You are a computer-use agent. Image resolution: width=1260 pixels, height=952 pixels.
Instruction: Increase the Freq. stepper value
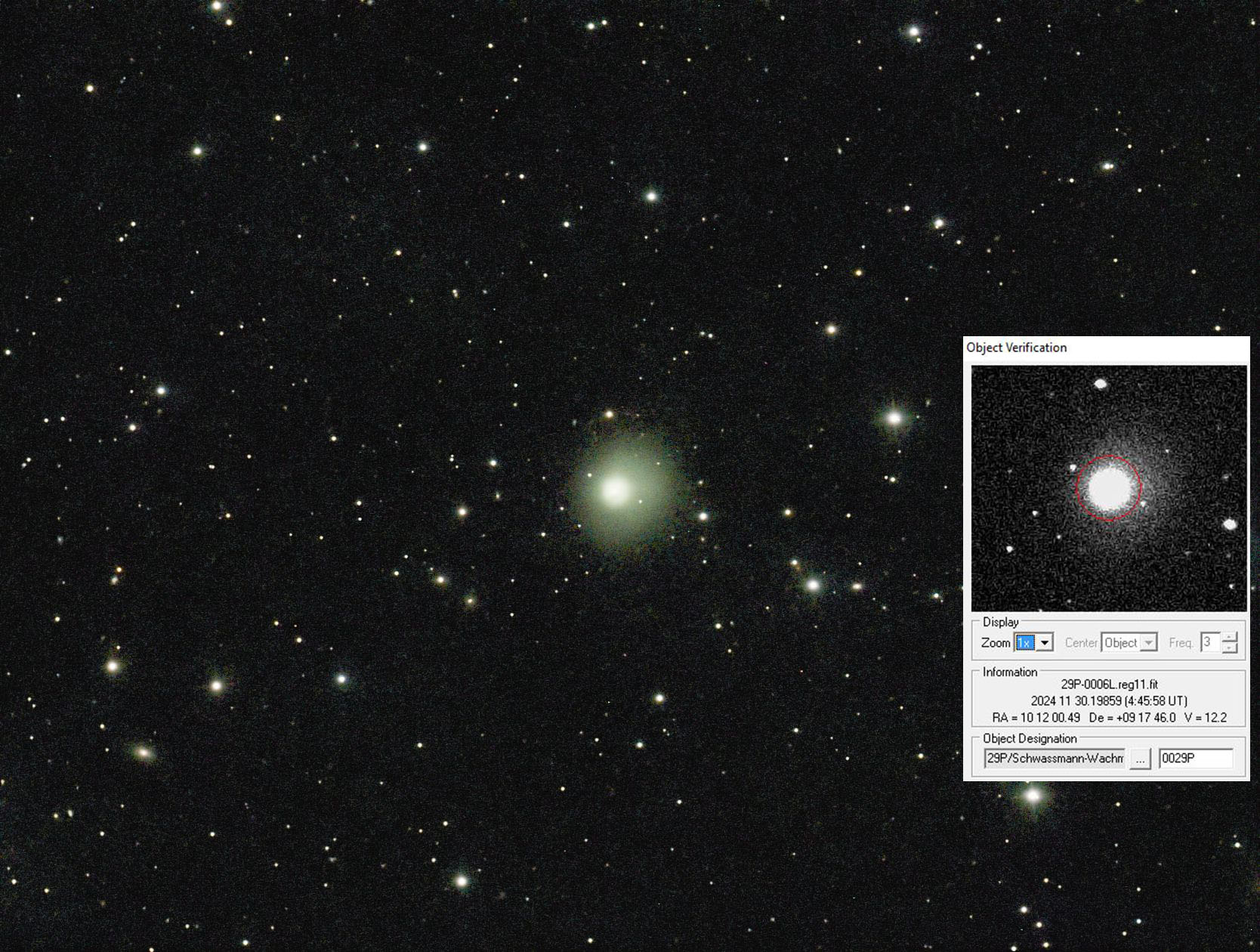pos(1230,638)
